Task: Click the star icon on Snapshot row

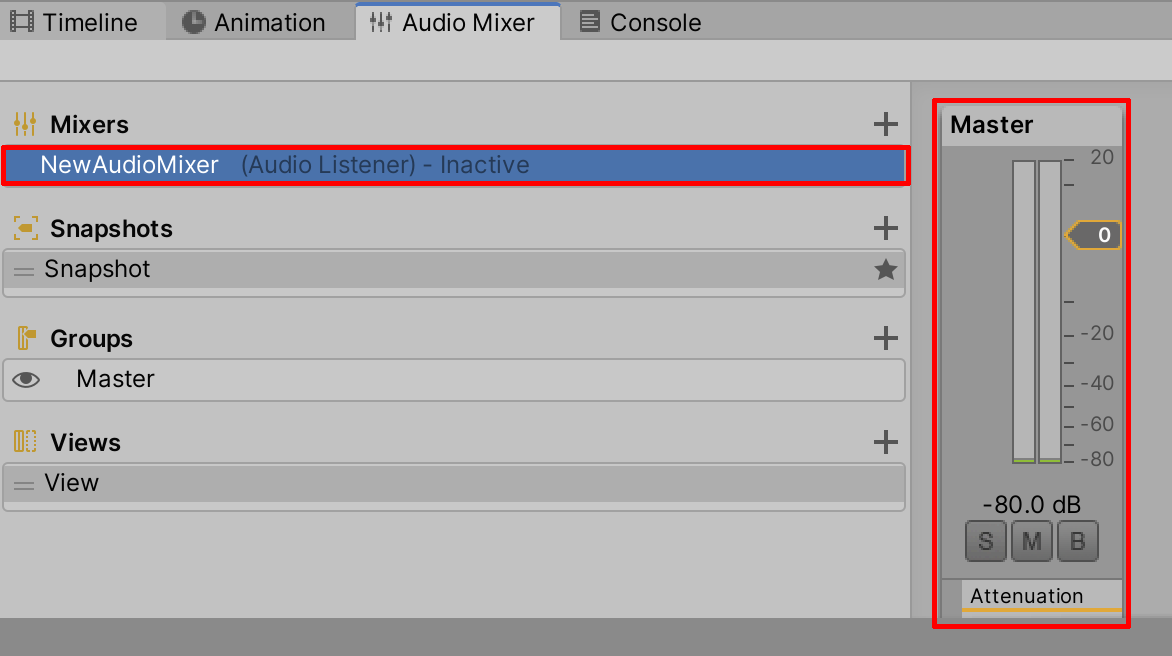Action: click(885, 269)
